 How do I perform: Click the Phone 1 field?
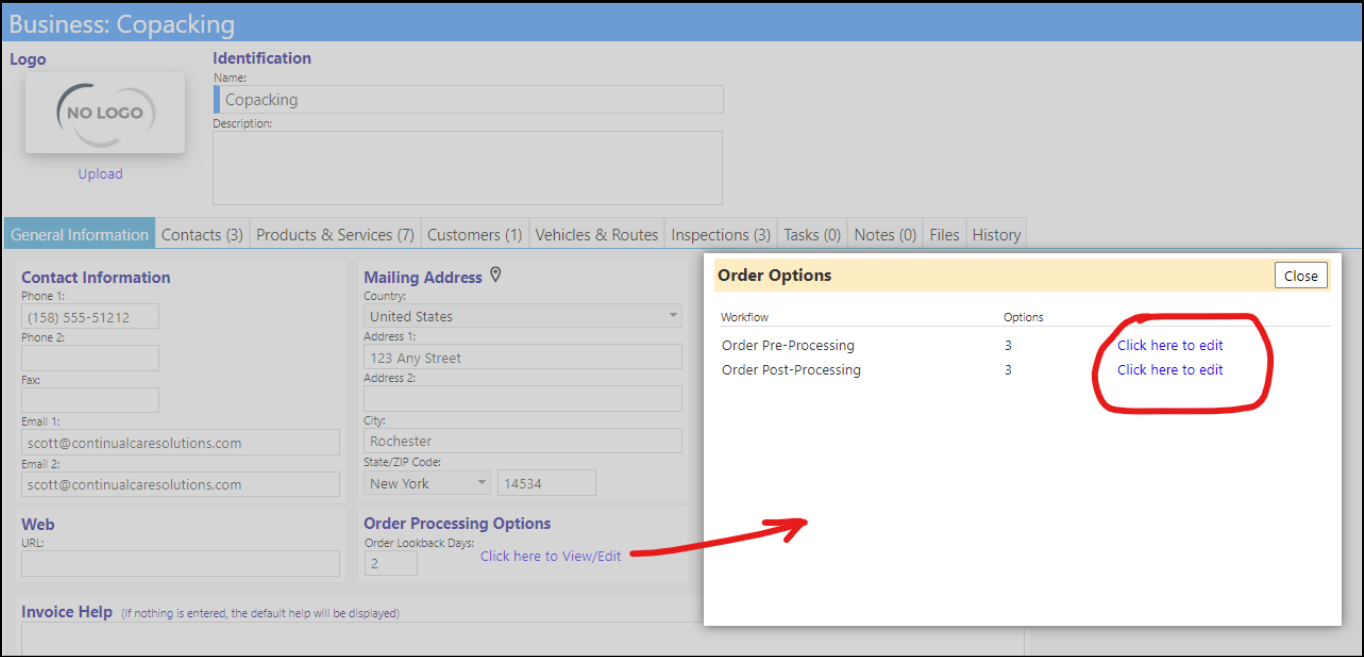pyautogui.click(x=90, y=317)
